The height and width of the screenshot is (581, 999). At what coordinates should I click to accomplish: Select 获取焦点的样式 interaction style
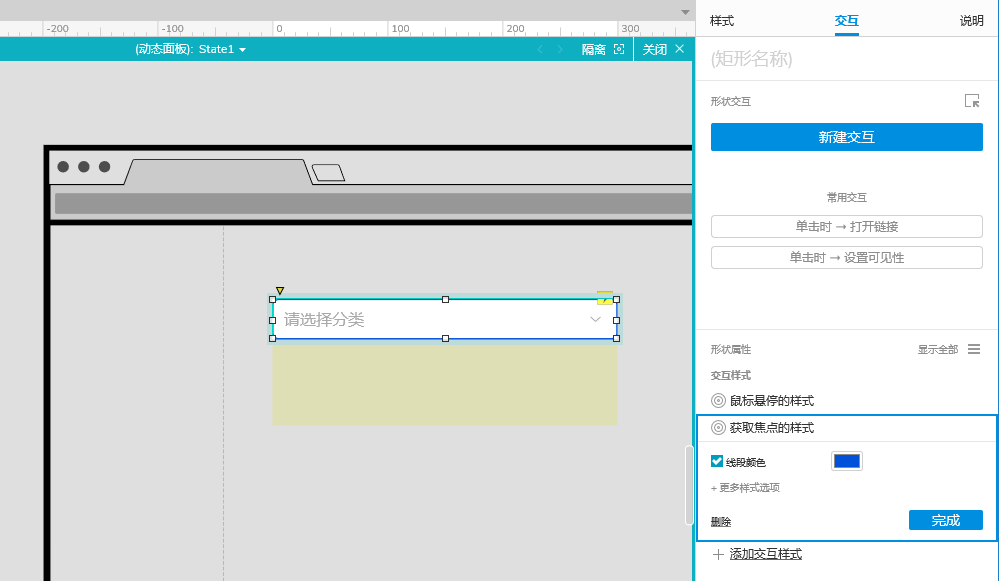click(763, 427)
